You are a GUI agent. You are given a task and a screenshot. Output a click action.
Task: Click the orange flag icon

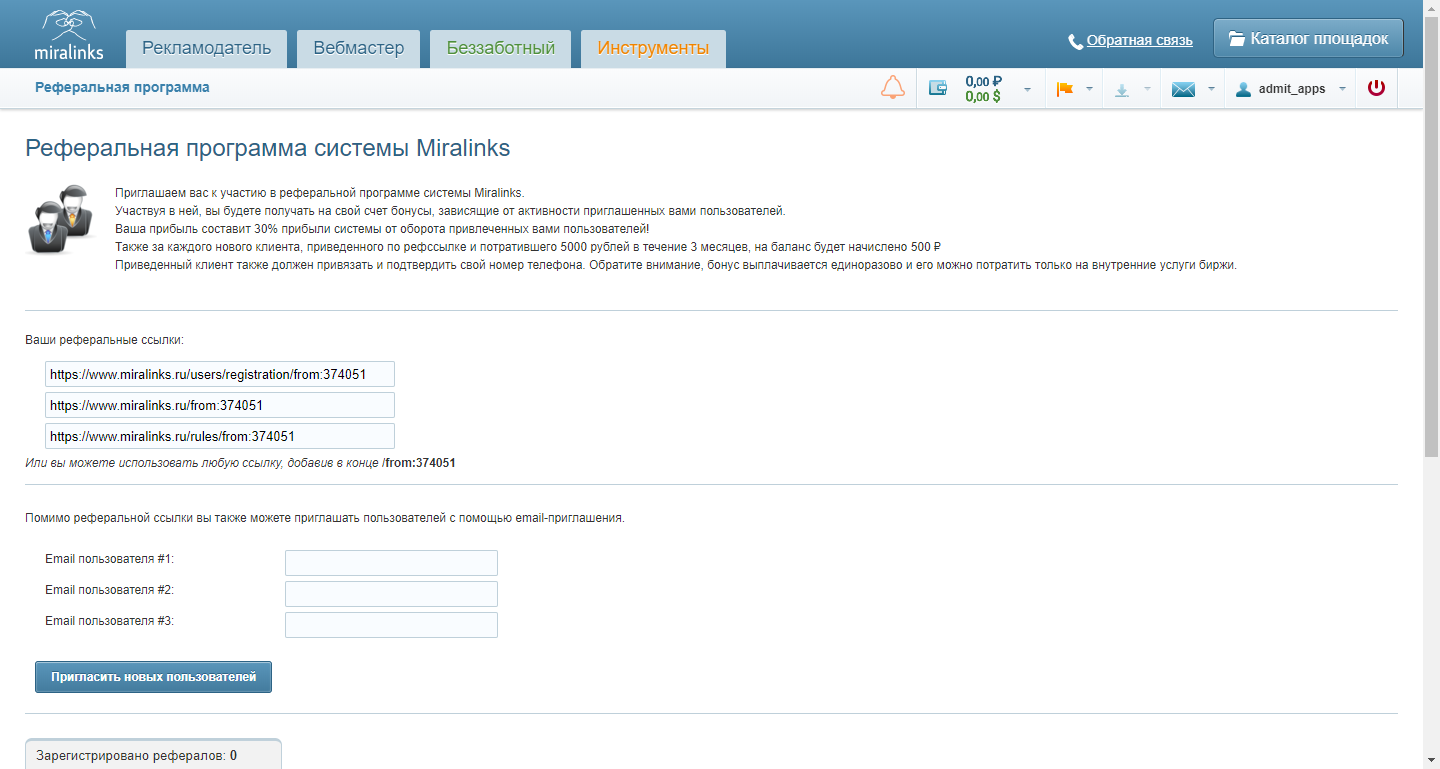click(1064, 89)
